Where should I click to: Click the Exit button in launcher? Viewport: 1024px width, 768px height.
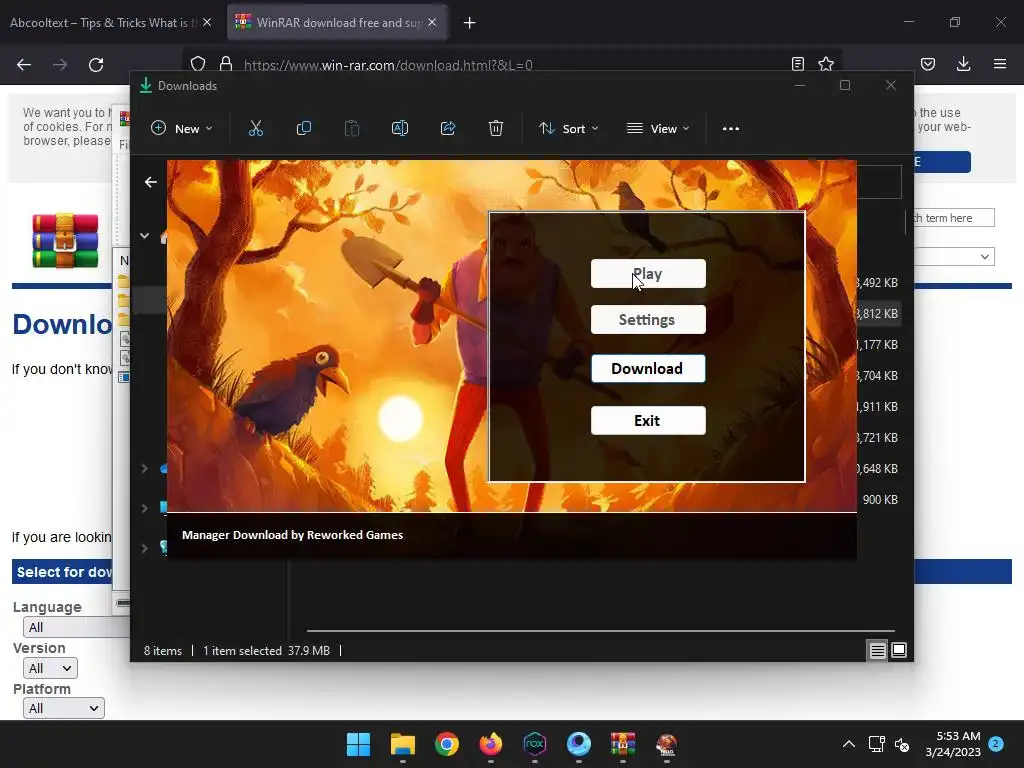pos(648,421)
